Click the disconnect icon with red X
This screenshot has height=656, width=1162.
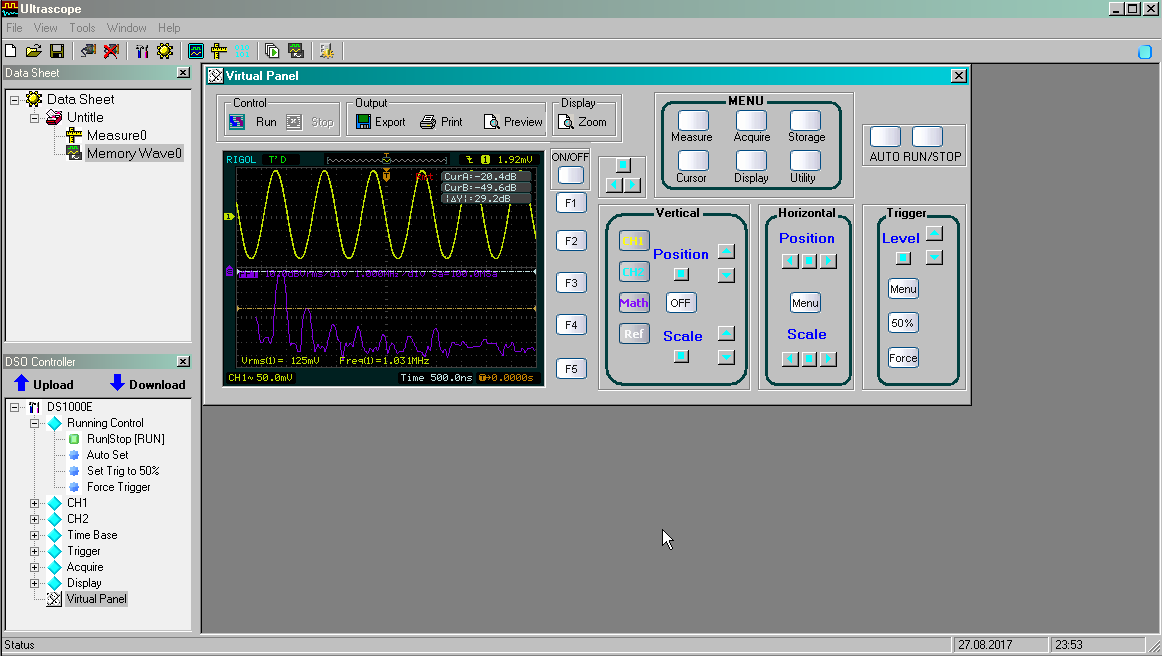click(x=111, y=51)
